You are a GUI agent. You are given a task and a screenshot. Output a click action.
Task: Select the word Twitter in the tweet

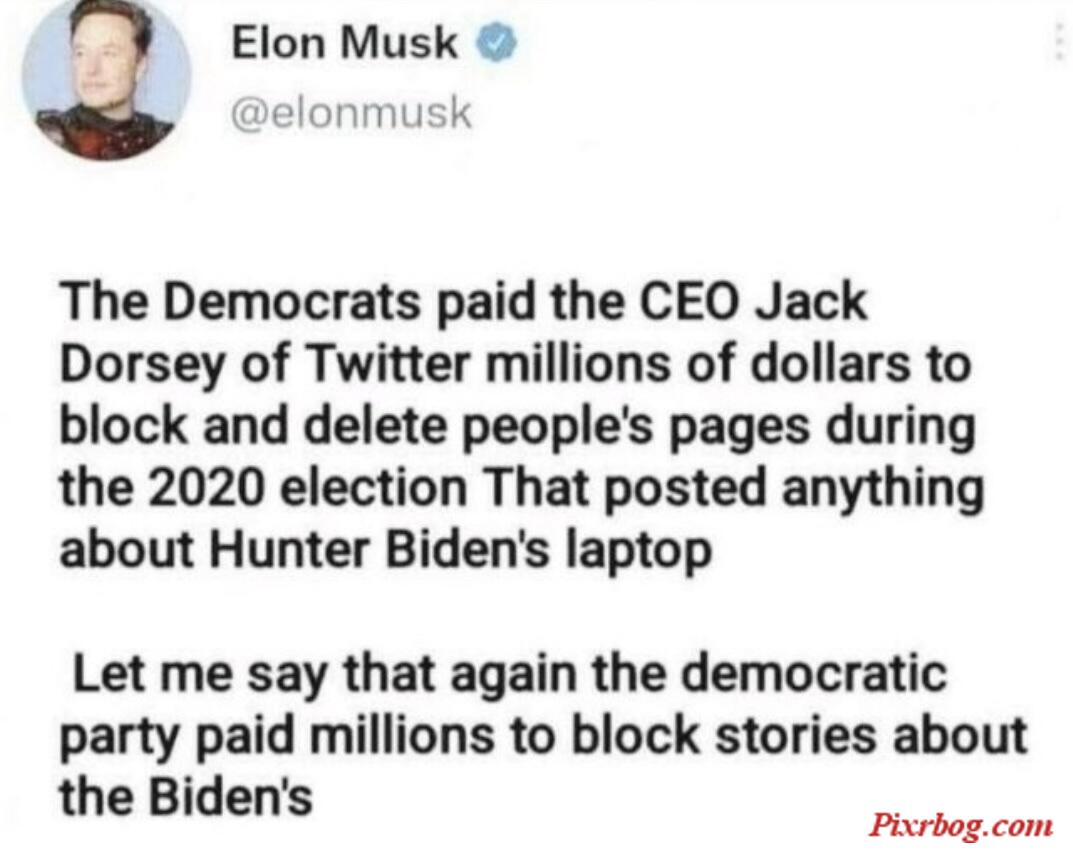pos(389,363)
